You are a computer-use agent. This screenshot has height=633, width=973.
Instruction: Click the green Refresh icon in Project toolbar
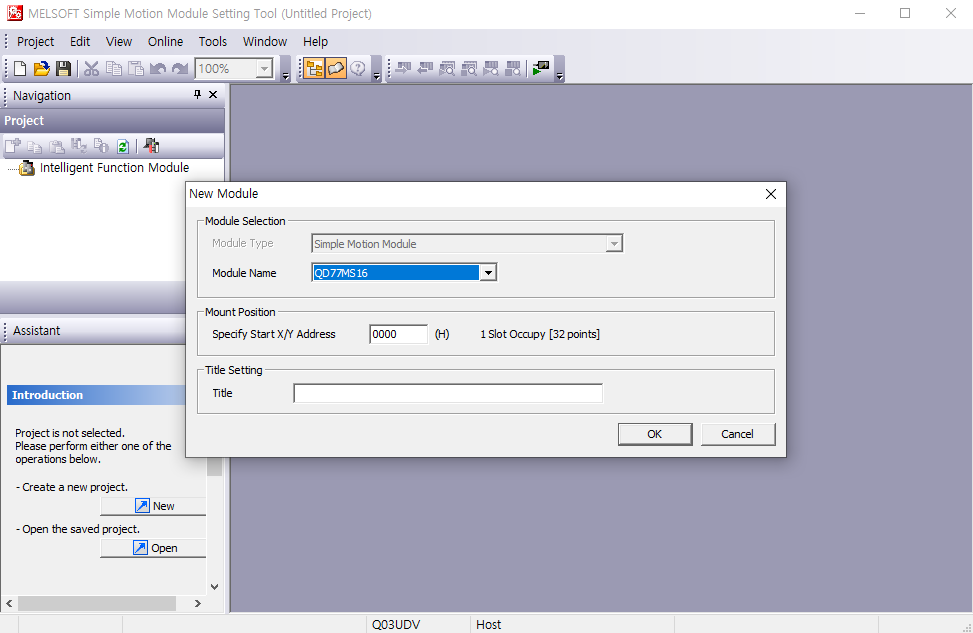(x=123, y=146)
